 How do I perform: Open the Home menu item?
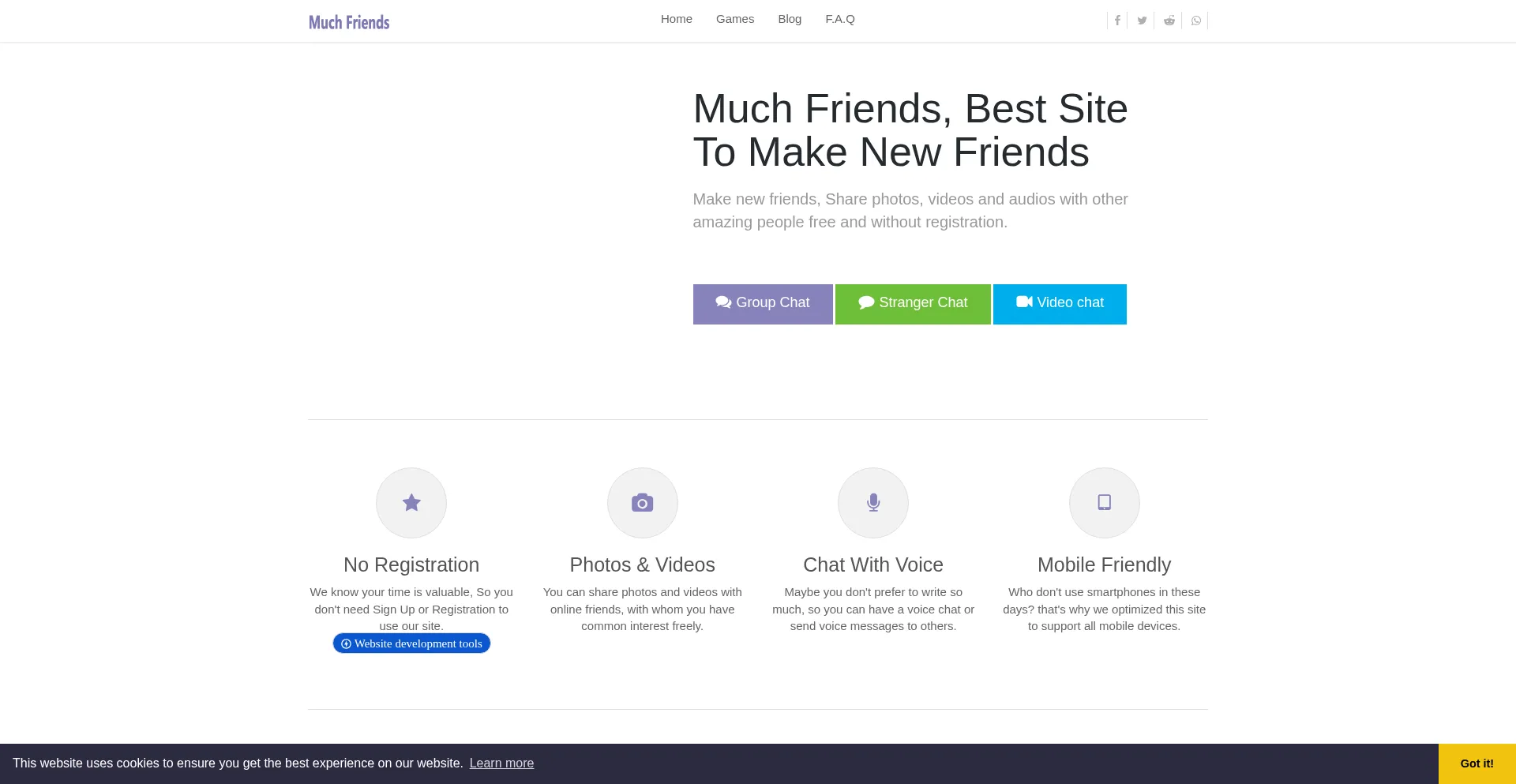tap(677, 19)
